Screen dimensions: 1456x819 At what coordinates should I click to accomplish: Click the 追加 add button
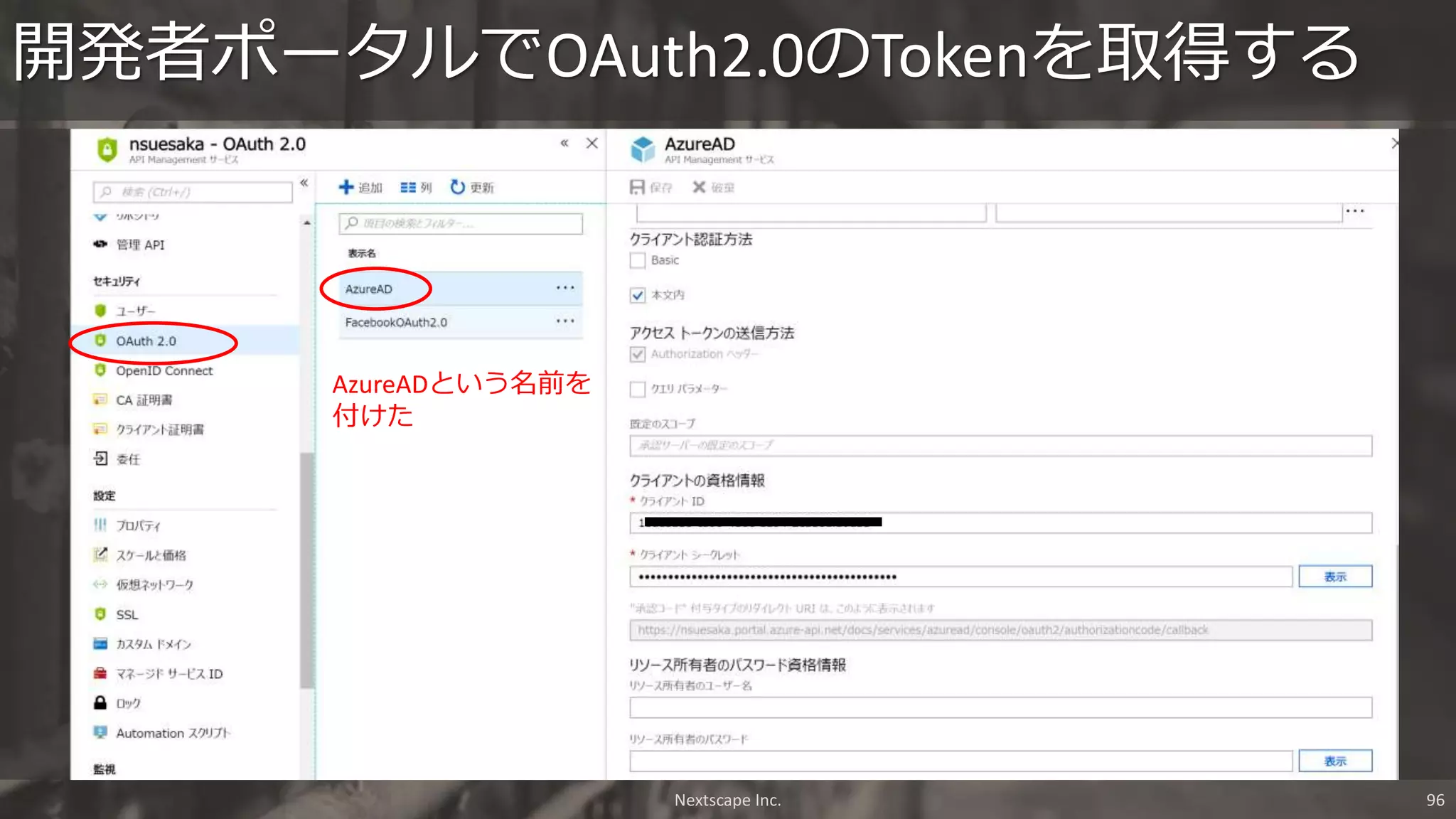click(x=360, y=188)
